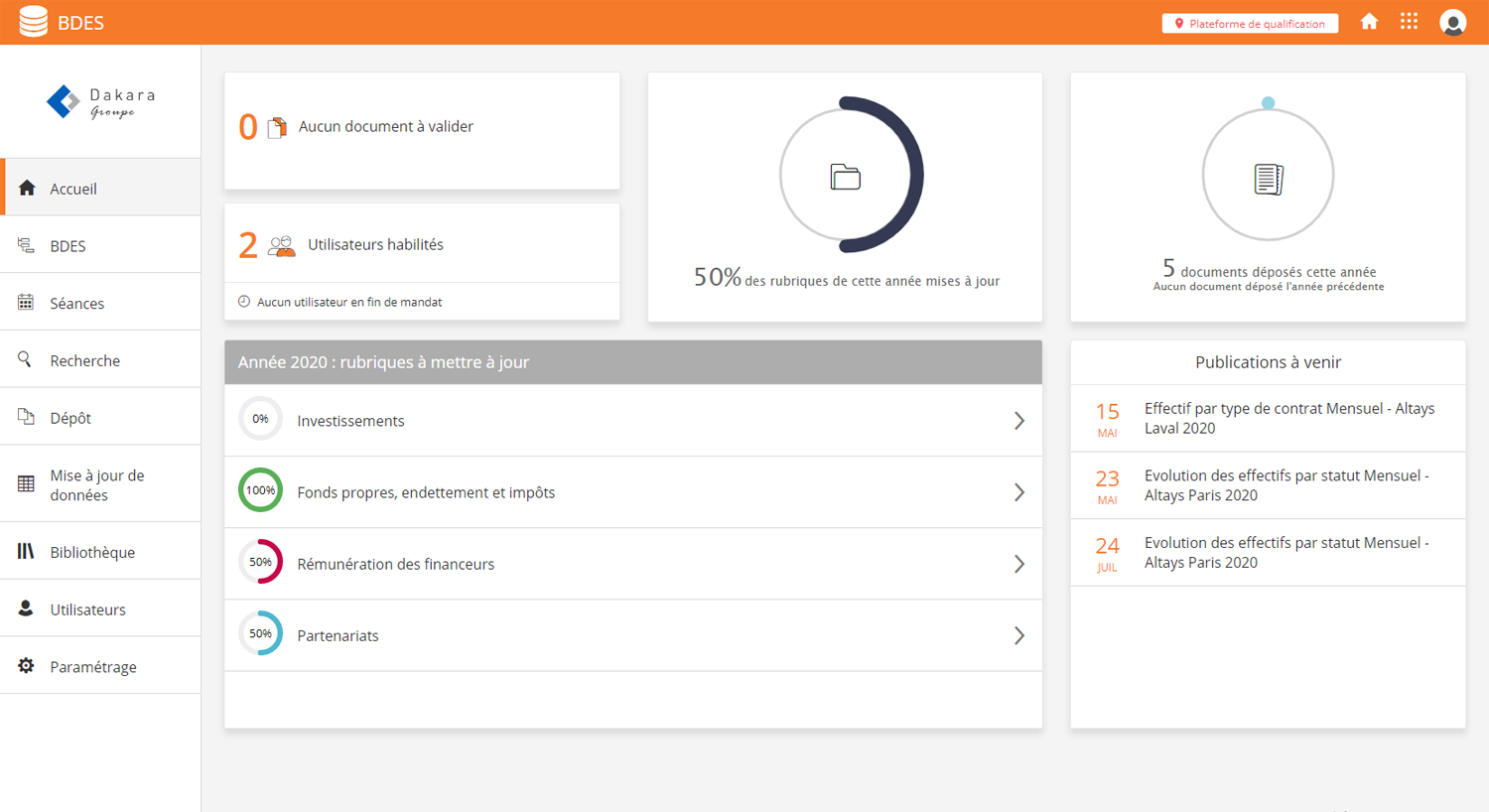Expand the Partenariats row chevron
The width and height of the screenshot is (1489, 812).
click(1019, 635)
